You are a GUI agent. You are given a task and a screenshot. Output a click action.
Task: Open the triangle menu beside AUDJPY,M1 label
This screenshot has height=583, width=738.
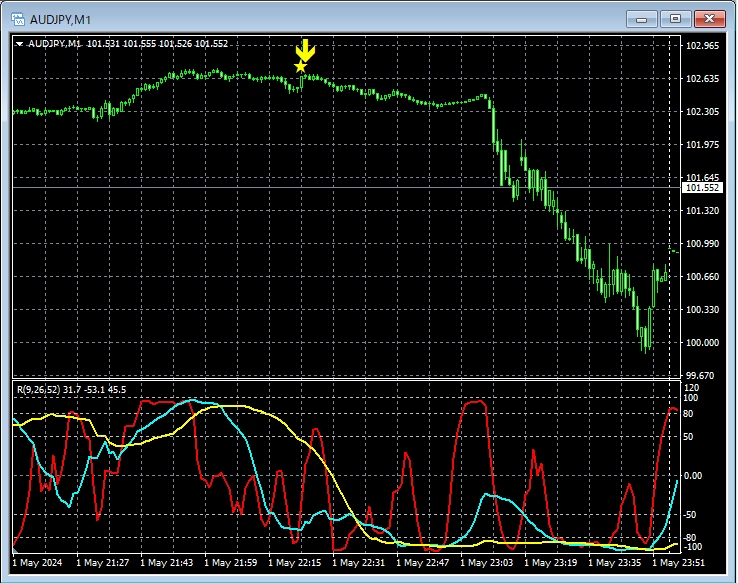tap(20, 44)
